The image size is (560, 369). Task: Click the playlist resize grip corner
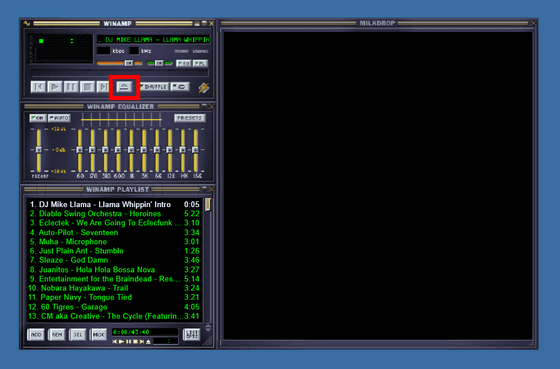(208, 341)
